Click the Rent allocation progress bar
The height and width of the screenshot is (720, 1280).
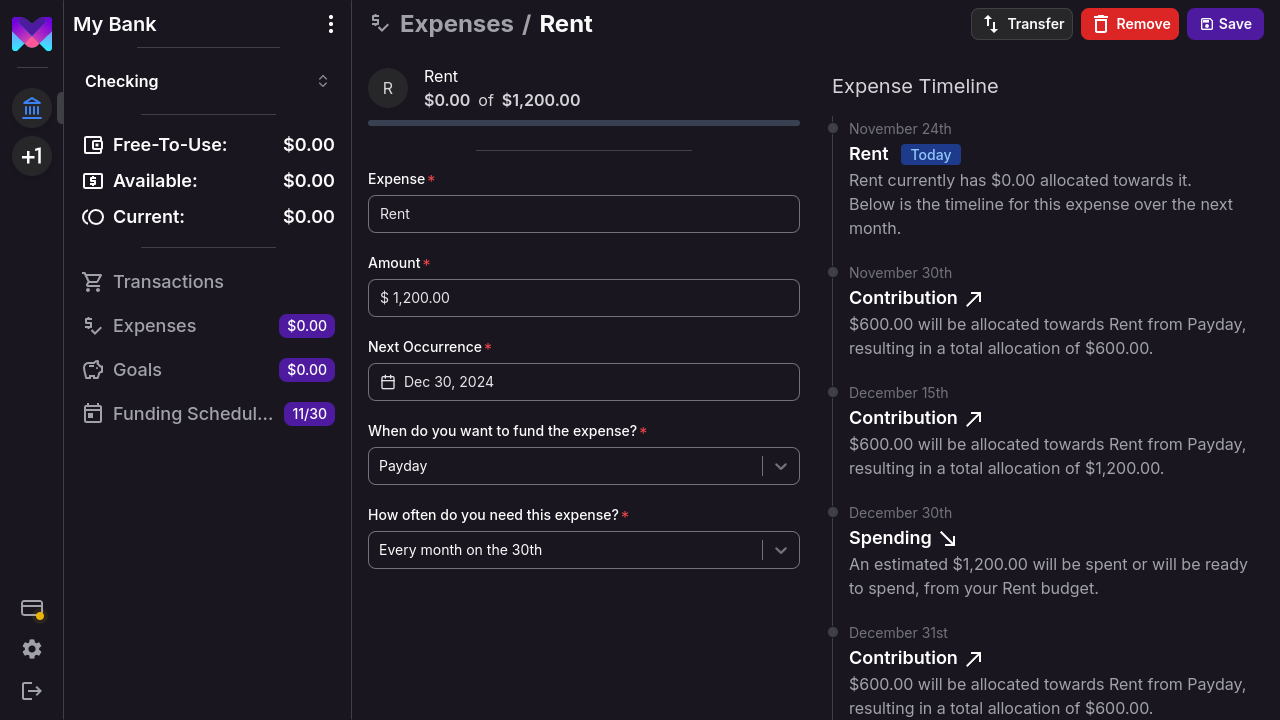[x=583, y=123]
